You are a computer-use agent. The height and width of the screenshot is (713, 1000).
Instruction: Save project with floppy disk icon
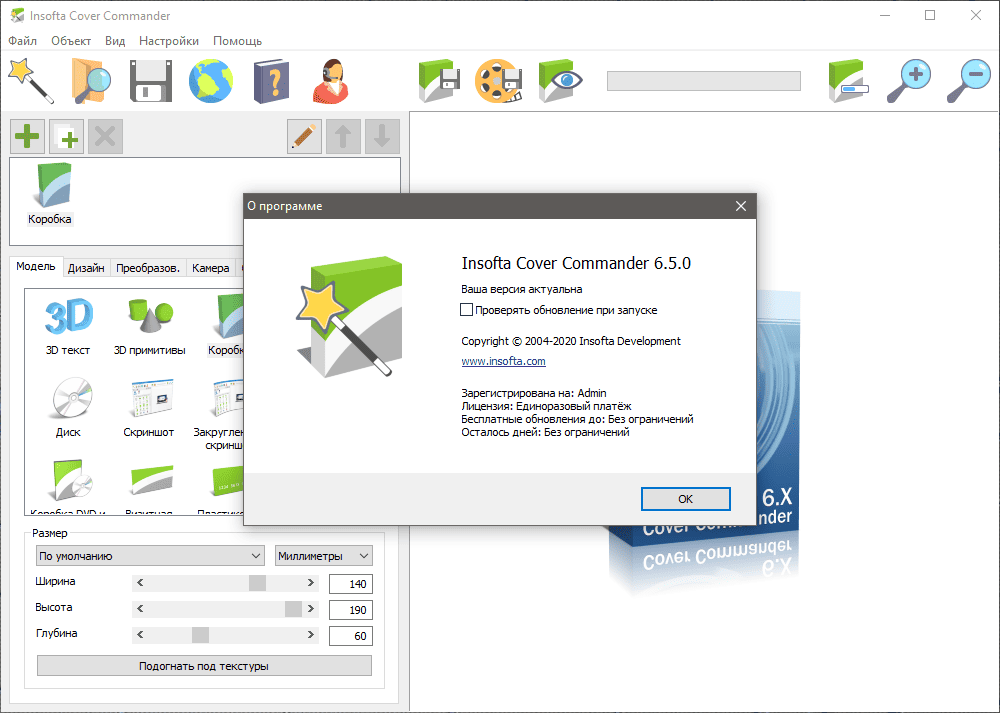point(151,80)
